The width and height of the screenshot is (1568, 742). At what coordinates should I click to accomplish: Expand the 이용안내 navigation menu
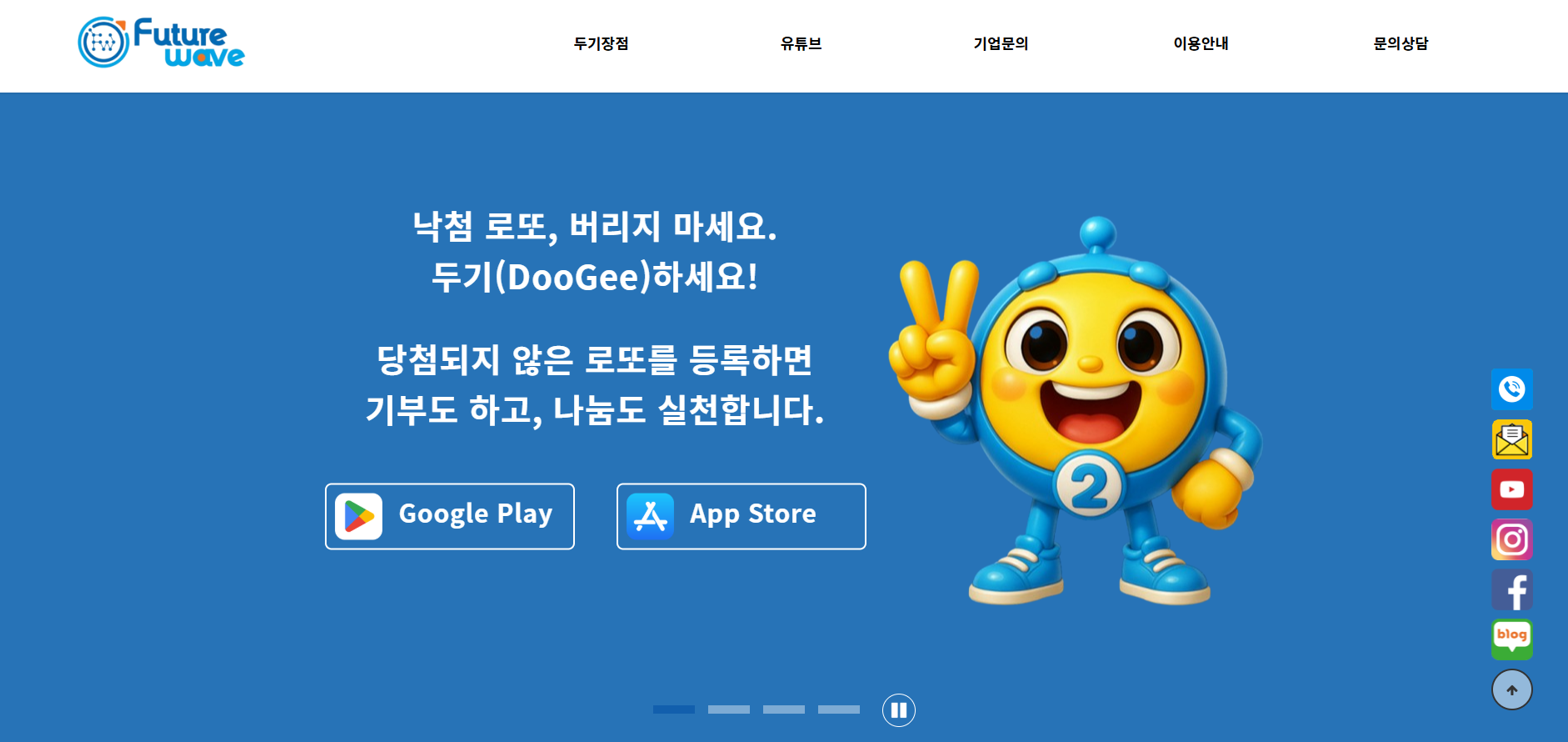[1201, 43]
